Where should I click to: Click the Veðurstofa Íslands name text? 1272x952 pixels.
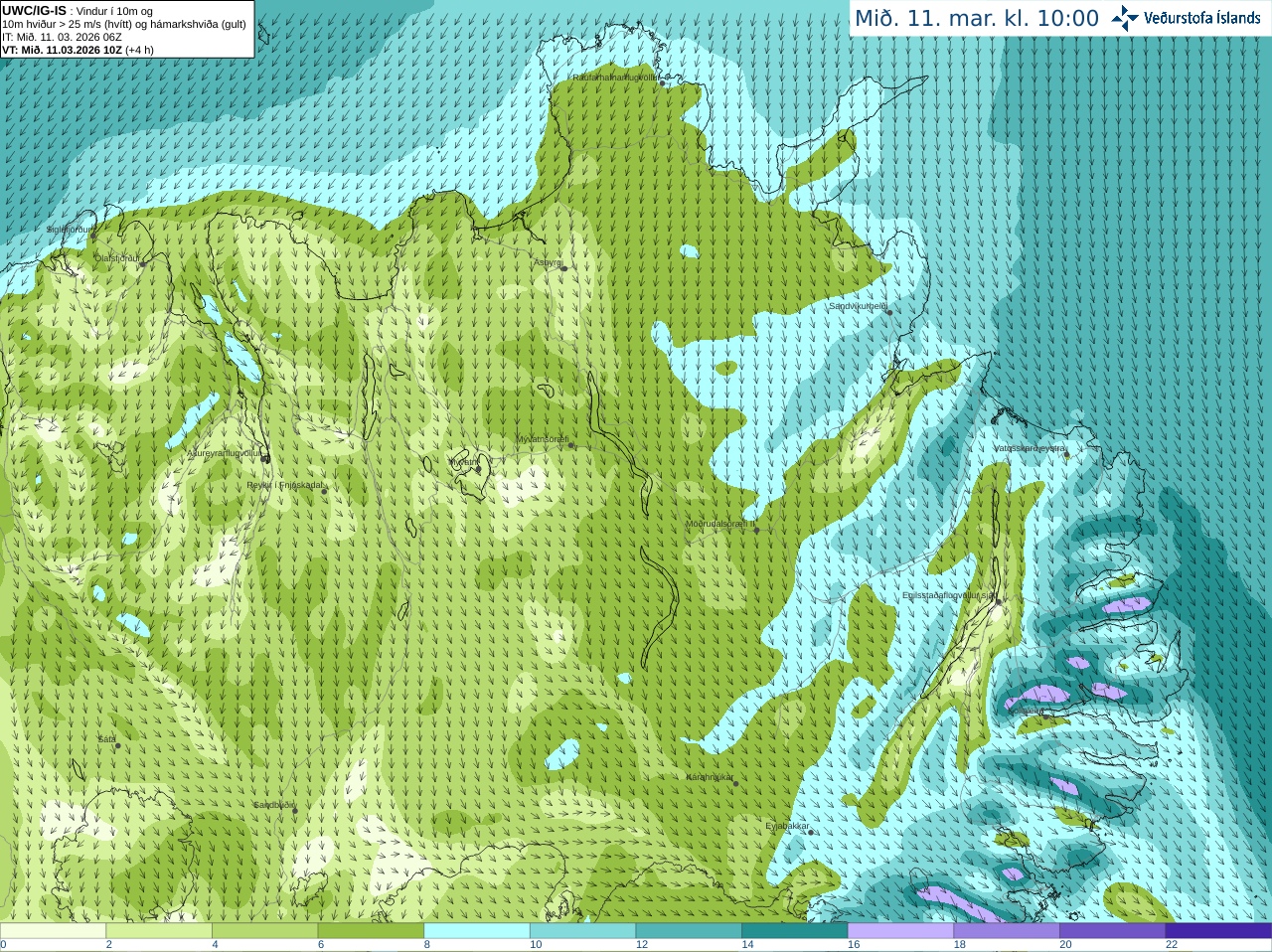(x=1202, y=18)
